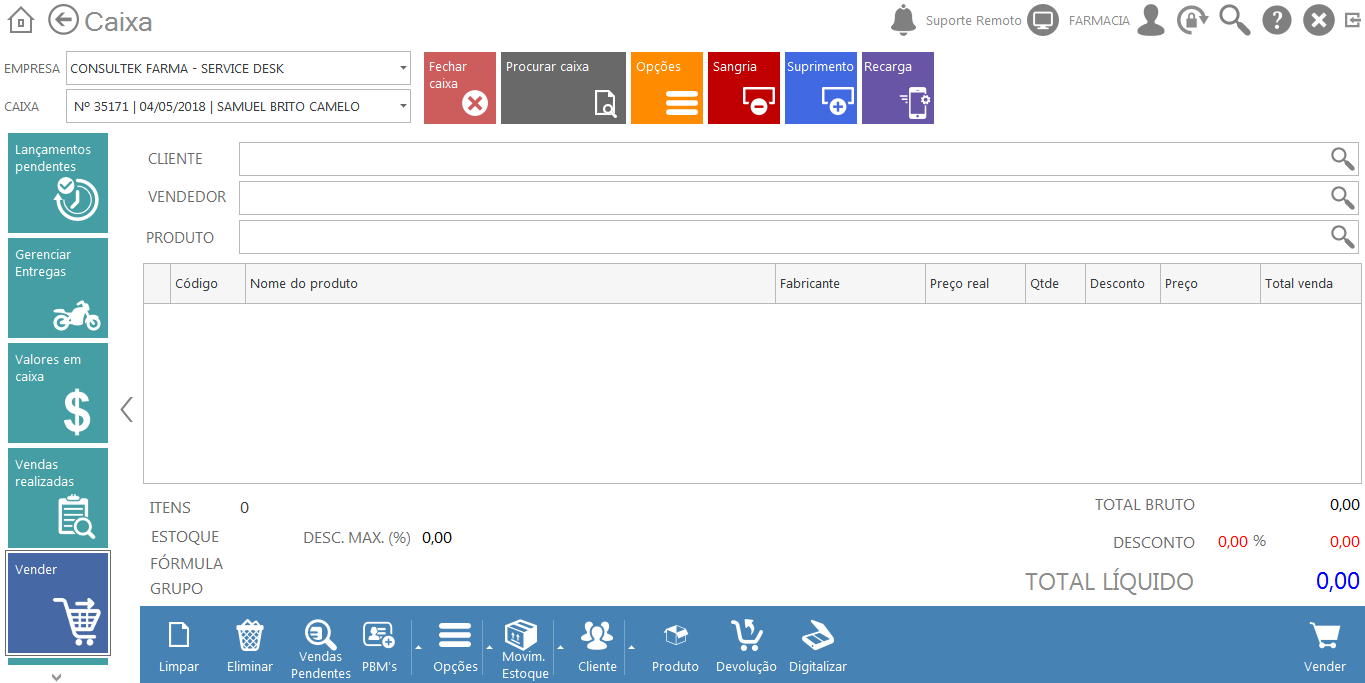Search sellers with VENDEDOR magnifier
The width and height of the screenshot is (1365, 683).
1342,198
